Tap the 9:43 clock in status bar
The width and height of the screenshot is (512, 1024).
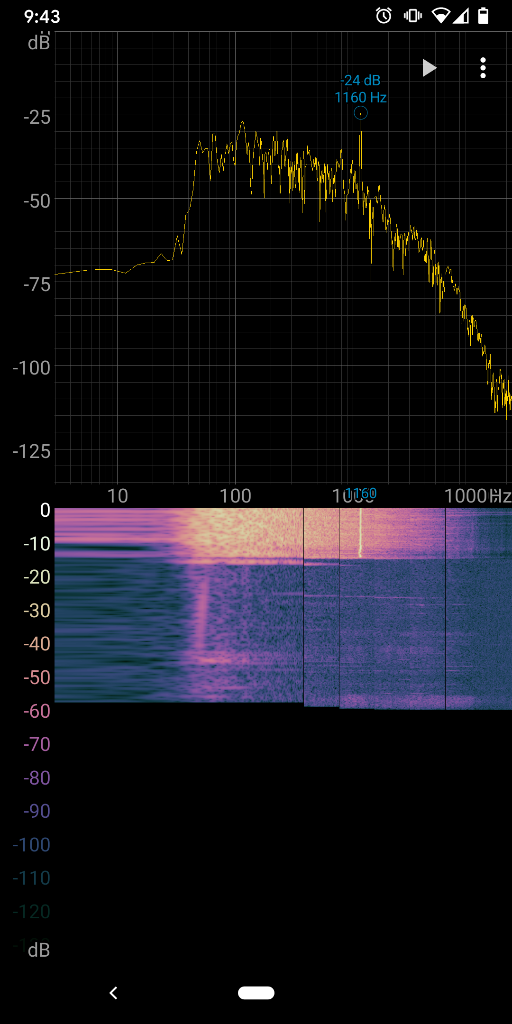click(x=42, y=16)
